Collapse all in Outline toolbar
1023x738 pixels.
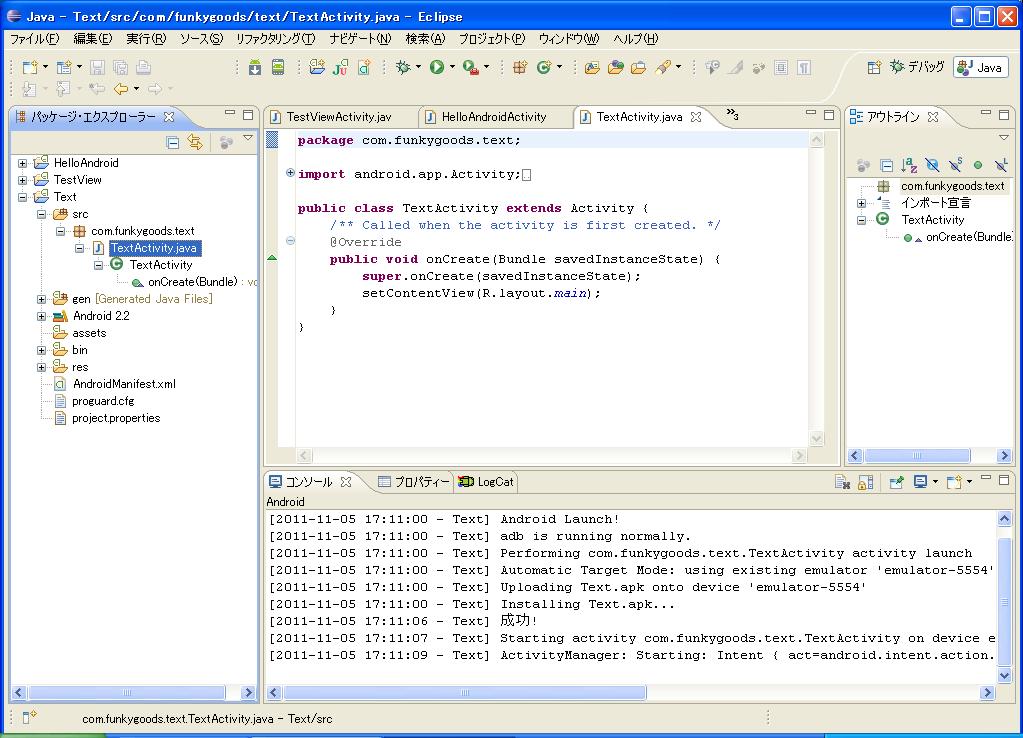tap(886, 165)
